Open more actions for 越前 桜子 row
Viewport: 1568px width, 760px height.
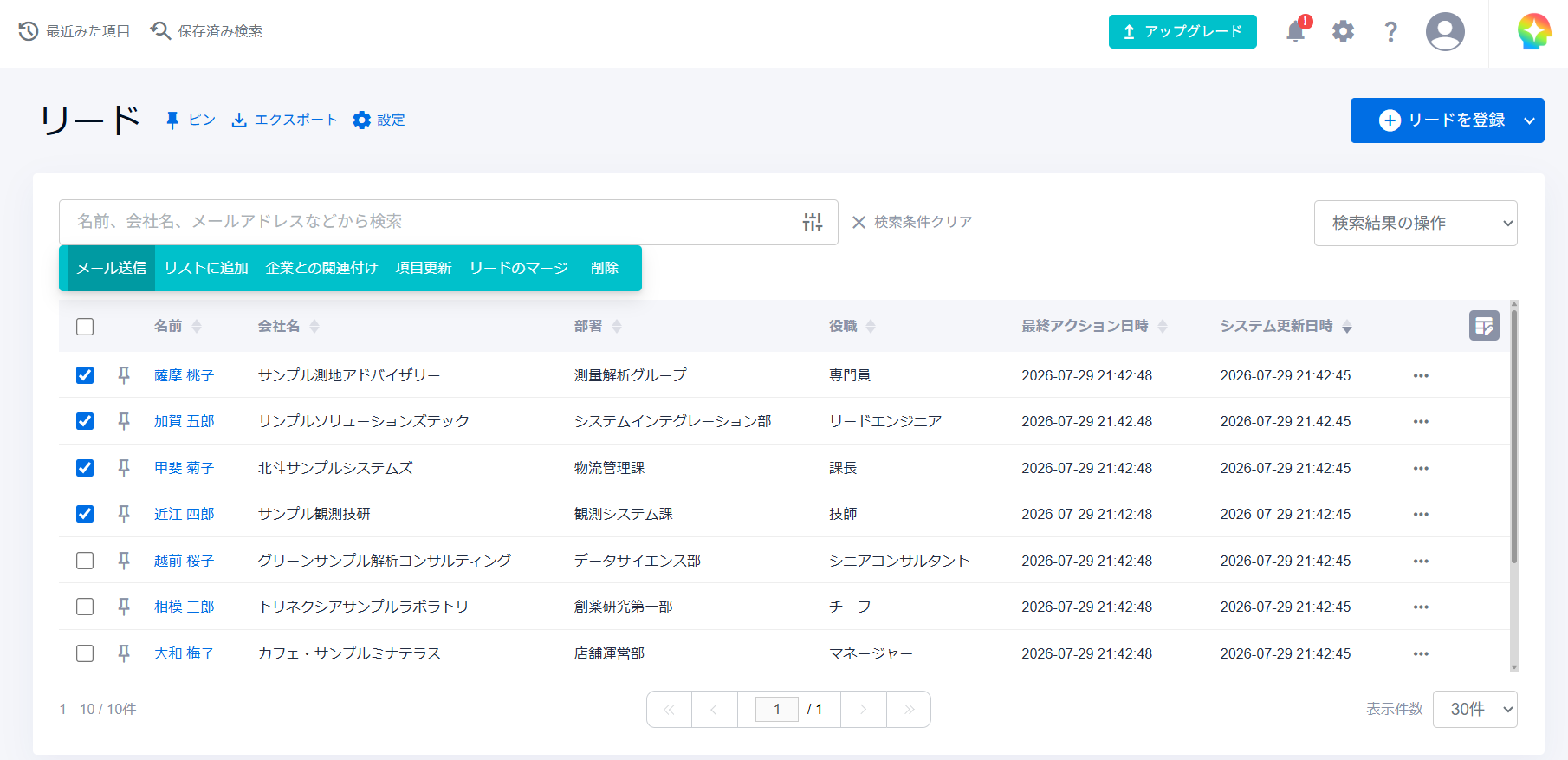point(1421,561)
